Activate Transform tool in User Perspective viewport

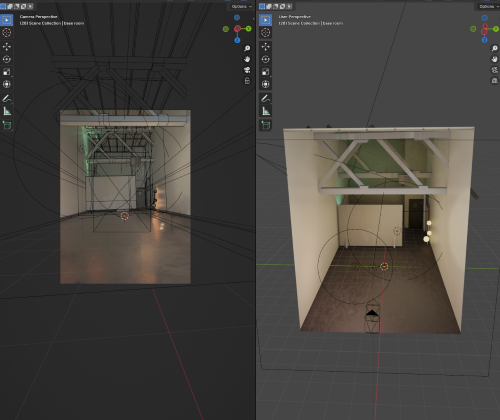(x=265, y=84)
